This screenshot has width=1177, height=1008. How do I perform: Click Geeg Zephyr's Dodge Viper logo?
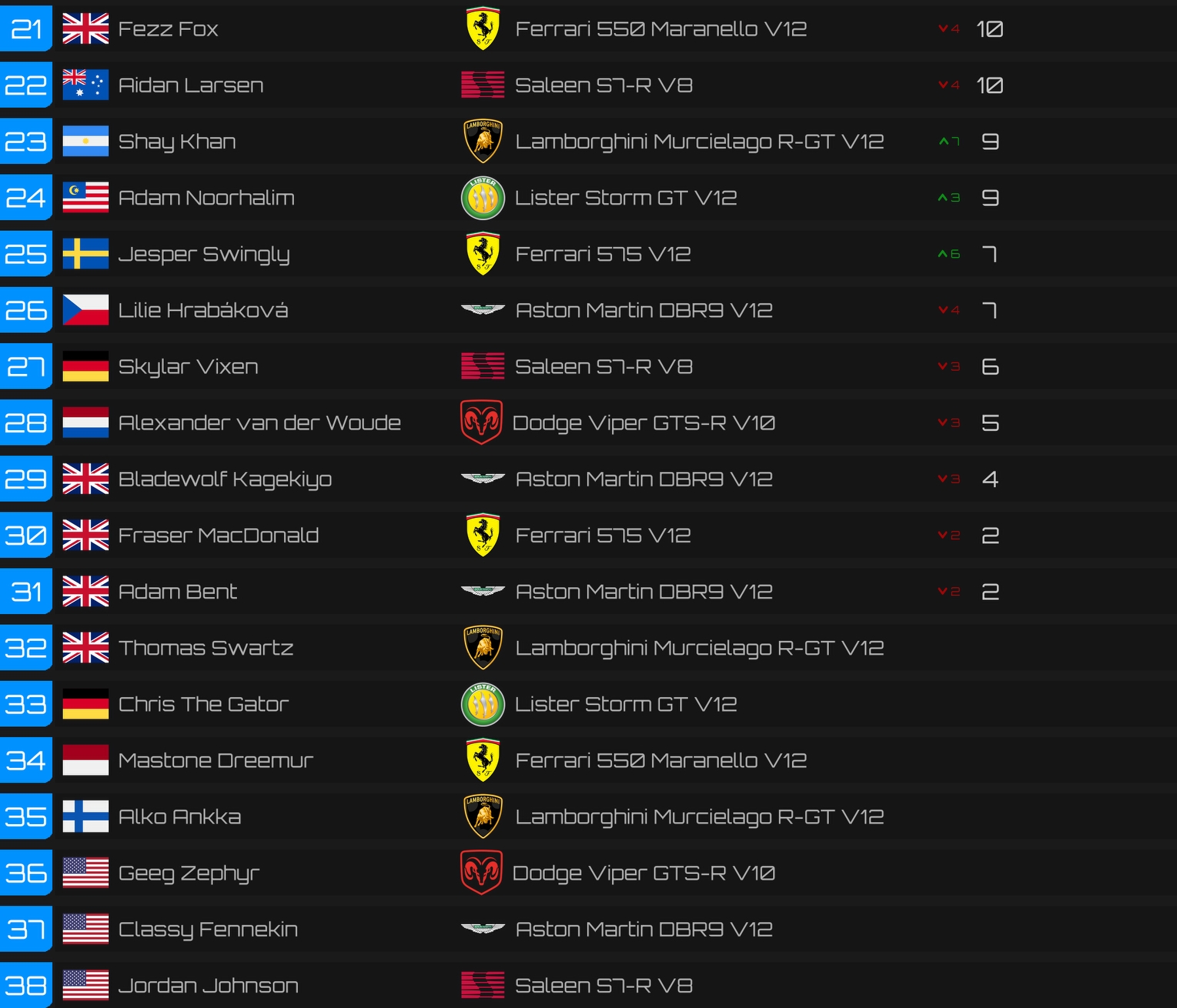coord(481,873)
